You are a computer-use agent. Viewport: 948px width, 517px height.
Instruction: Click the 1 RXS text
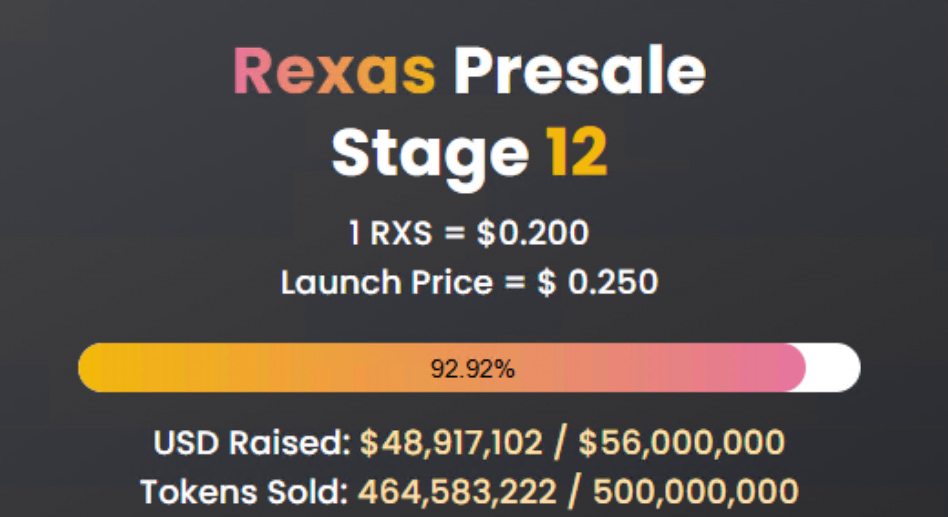point(391,234)
